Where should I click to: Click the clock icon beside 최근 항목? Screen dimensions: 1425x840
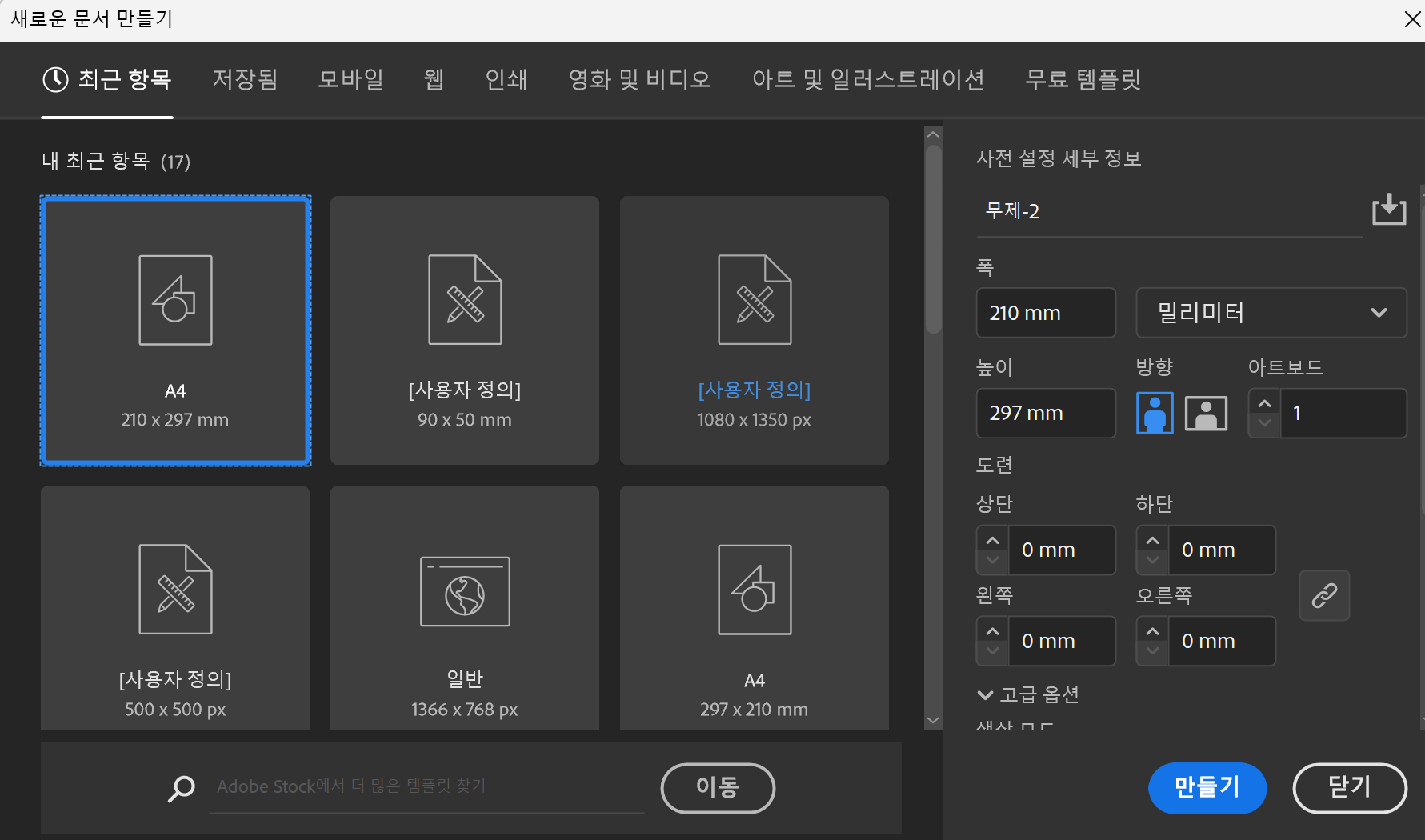click(x=53, y=79)
